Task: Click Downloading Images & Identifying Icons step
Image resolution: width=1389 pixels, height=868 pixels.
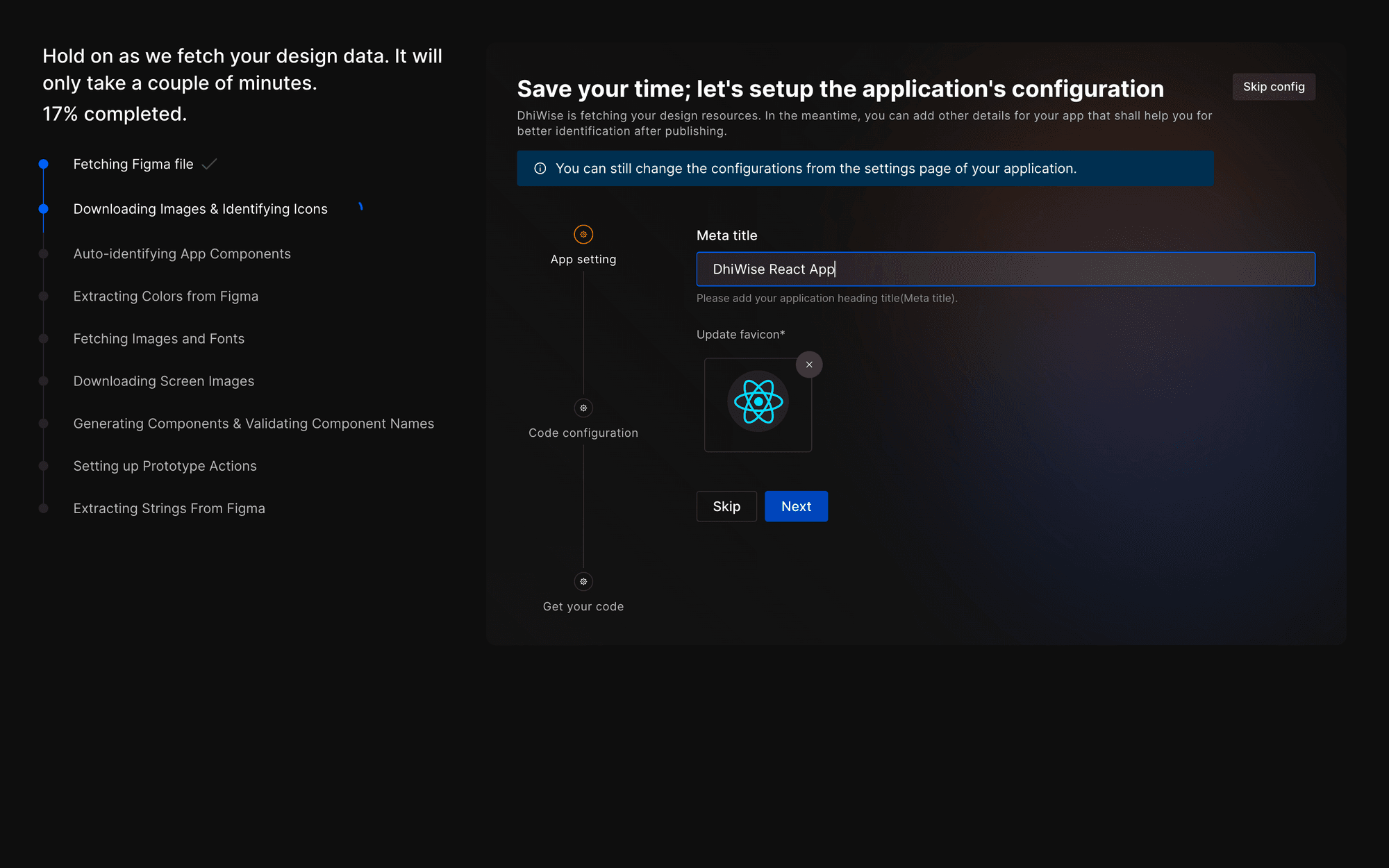Action: coord(200,209)
